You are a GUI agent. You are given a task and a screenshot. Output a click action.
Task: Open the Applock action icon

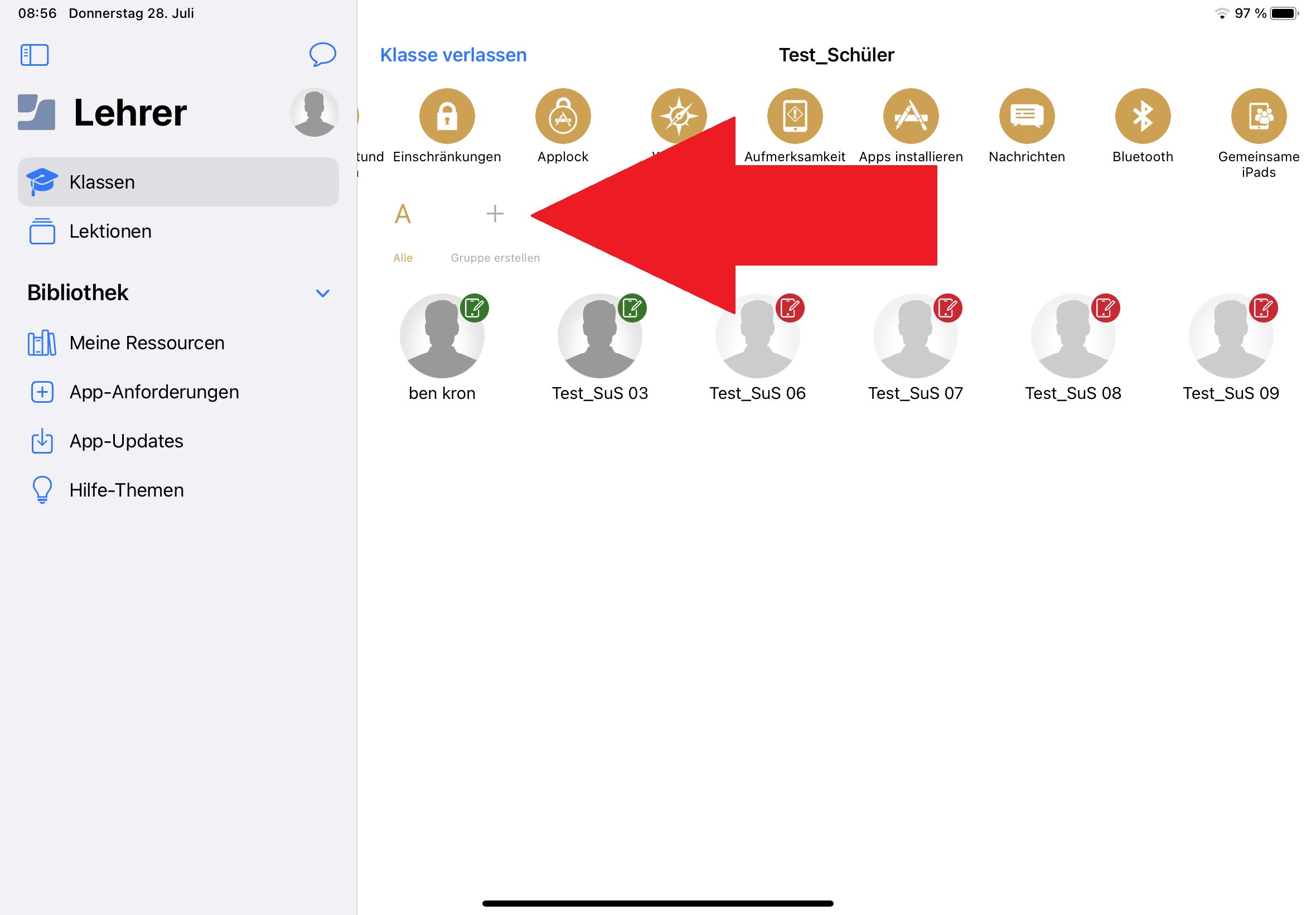563,116
